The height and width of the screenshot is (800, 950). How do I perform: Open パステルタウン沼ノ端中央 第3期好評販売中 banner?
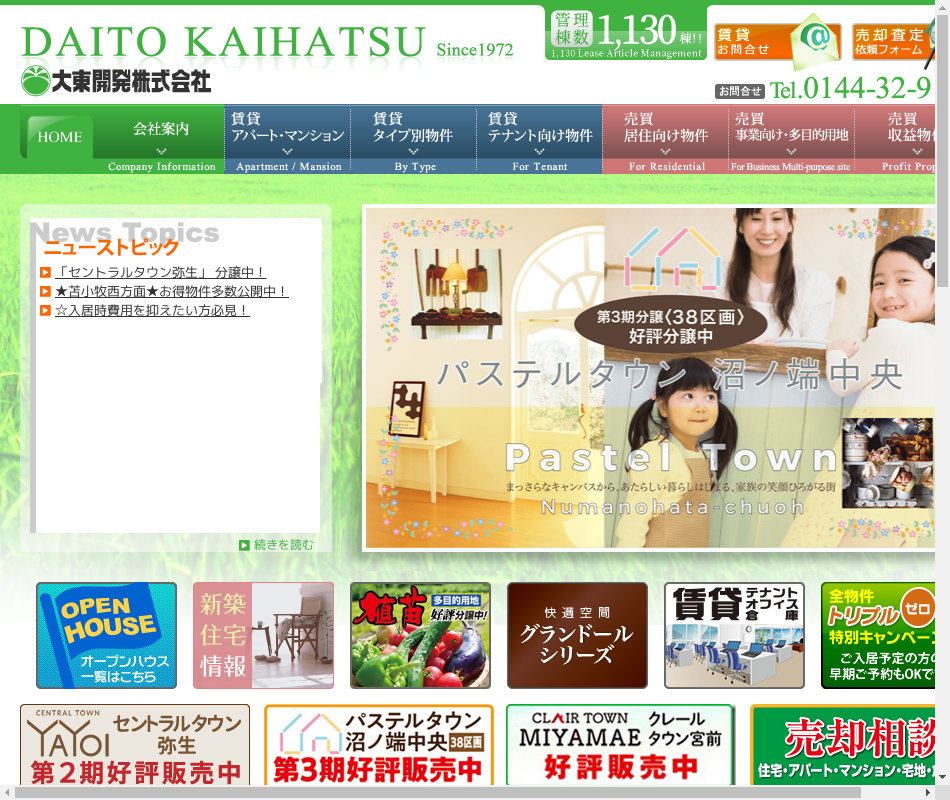pos(379,745)
